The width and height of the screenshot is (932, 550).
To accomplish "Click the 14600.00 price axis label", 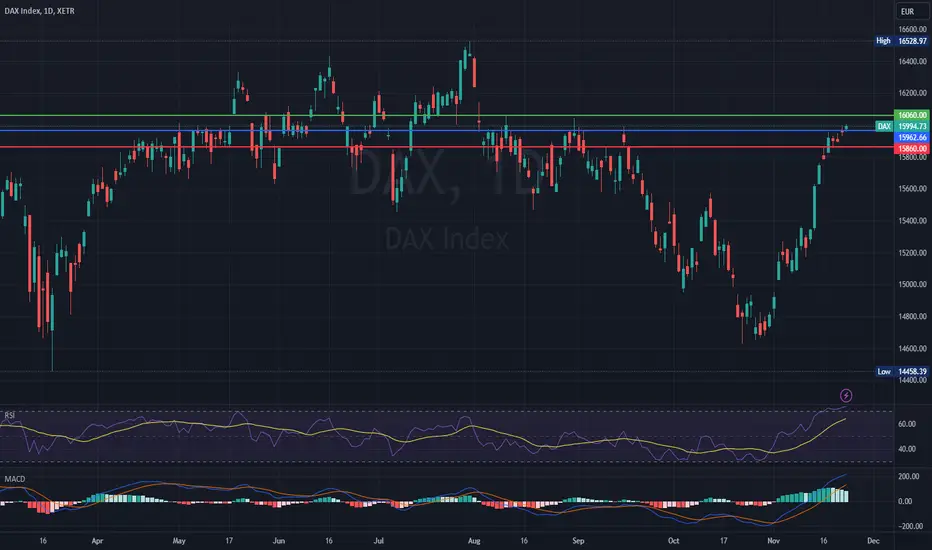I will (x=912, y=349).
